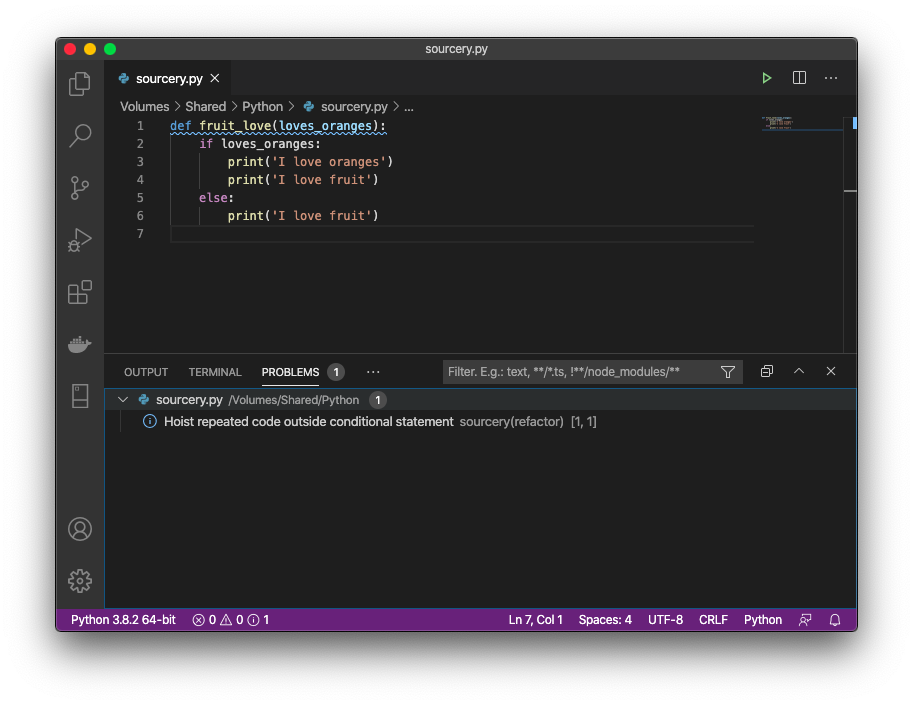Close the sourcery.py editor tab
Screen dimensions: 913x705
tap(215, 78)
